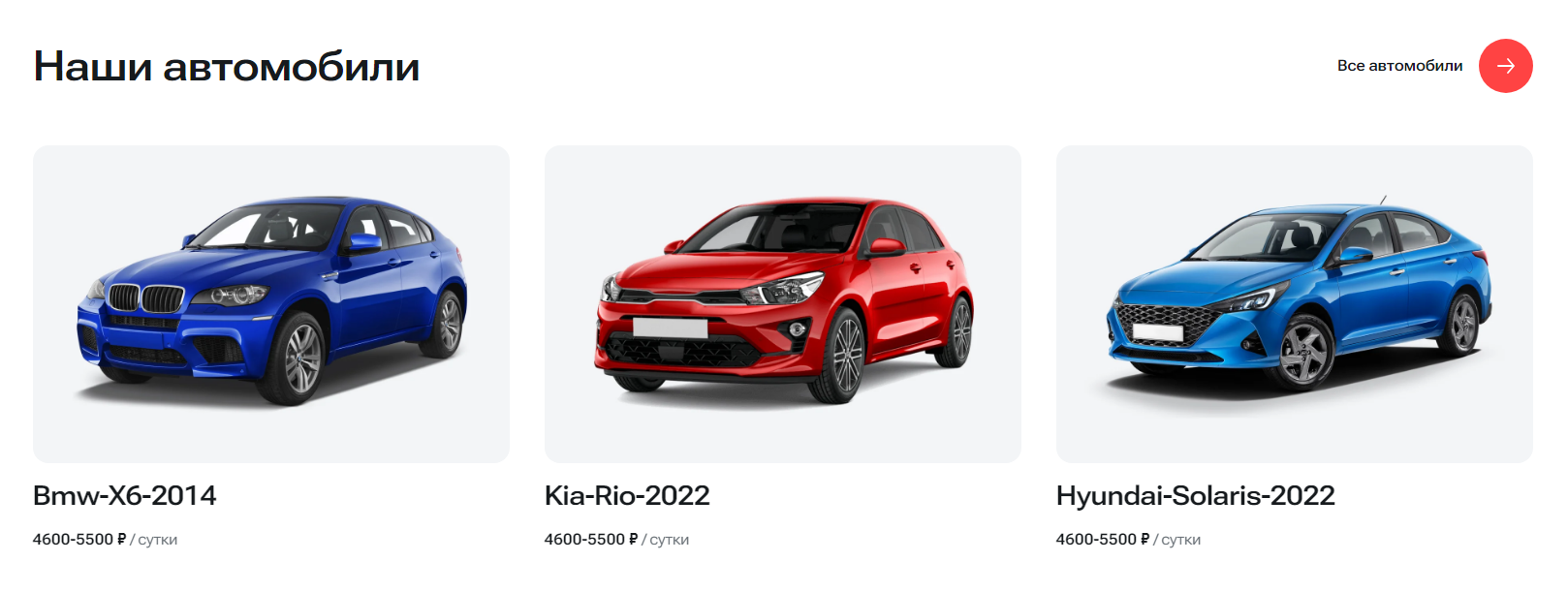This screenshot has height=593, width=1568.
Task: Click the red circular arrow button
Action: pyautogui.click(x=1505, y=66)
